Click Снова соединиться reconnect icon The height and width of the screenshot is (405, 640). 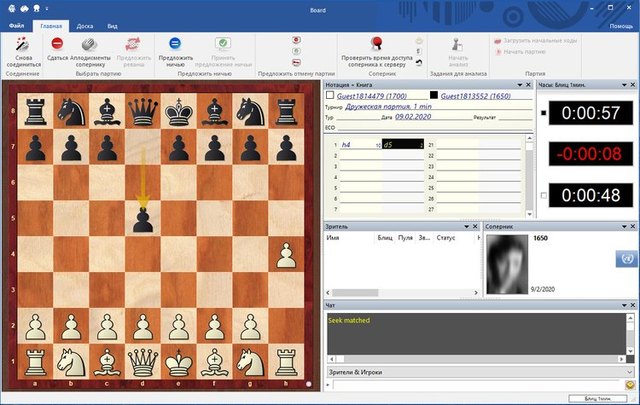pyautogui.click(x=21, y=44)
